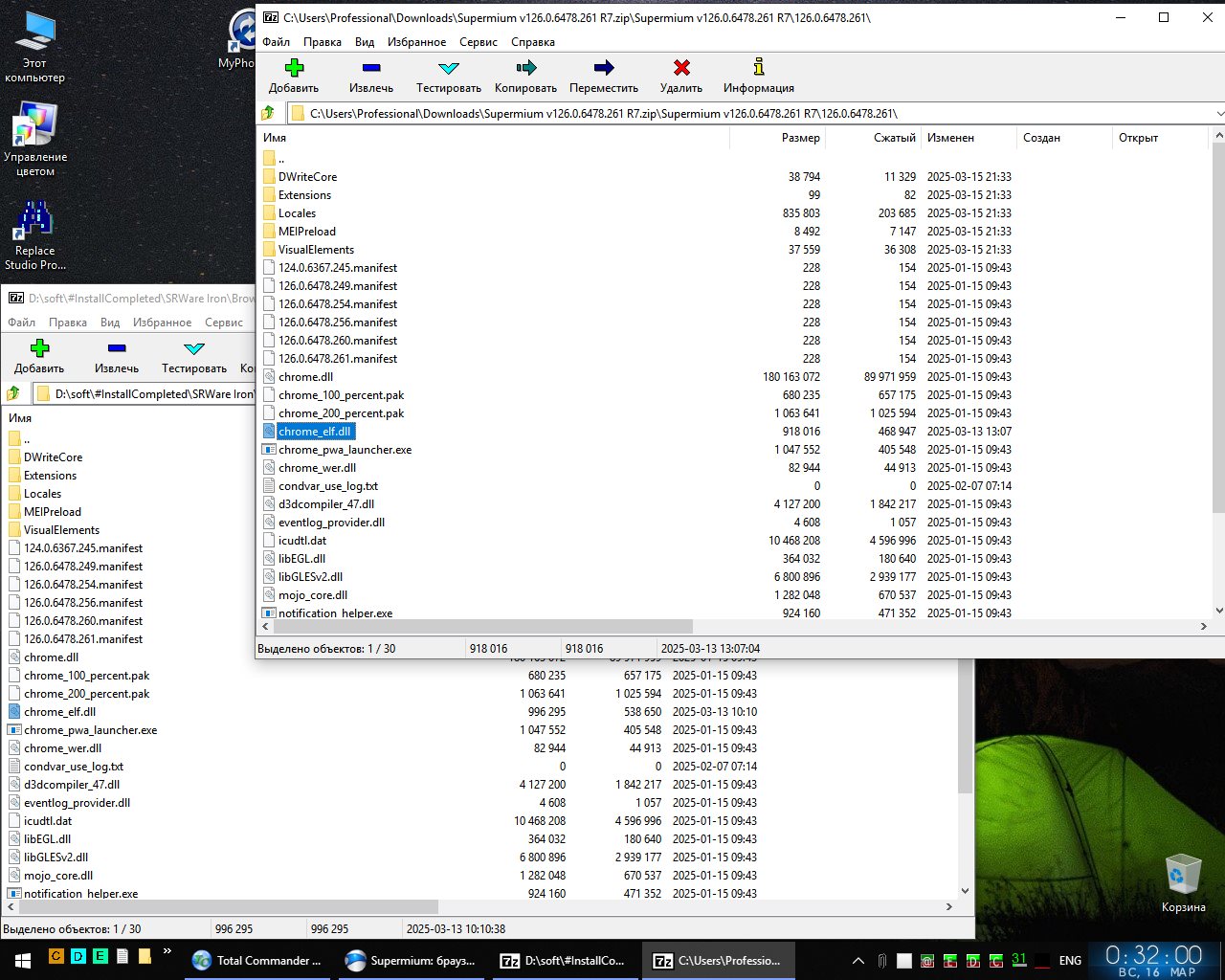This screenshot has height=980, width=1225.
Task: Show hidden tray icons chevron
Action: 858,960
